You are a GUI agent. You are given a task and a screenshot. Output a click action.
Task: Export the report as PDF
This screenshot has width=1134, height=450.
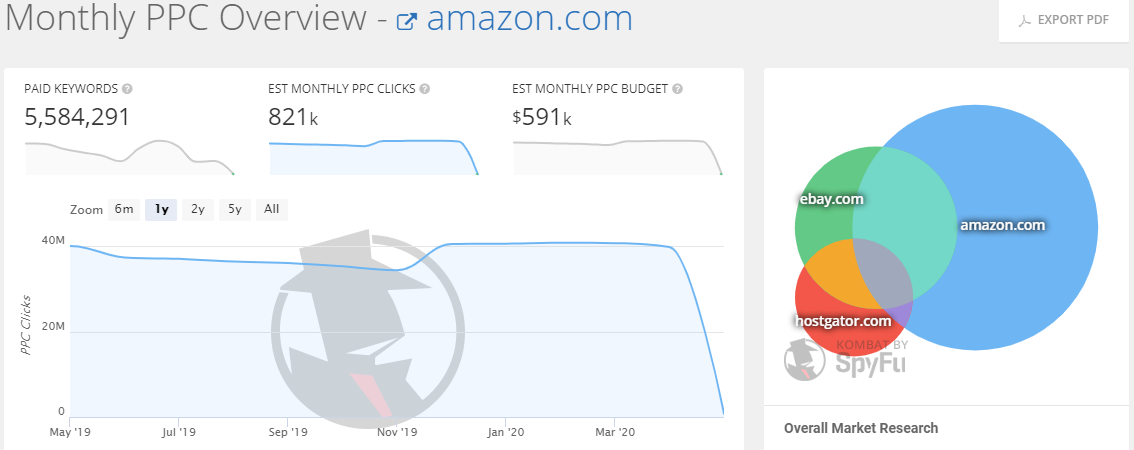click(1063, 20)
